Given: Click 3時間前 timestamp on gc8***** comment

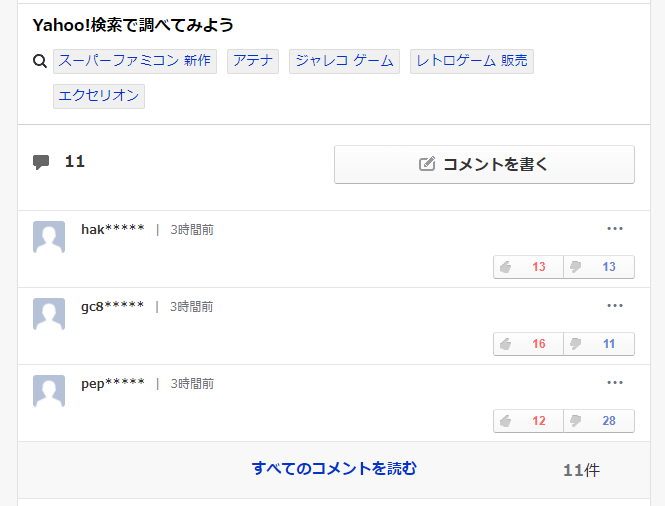Looking at the screenshot, I should [192, 307].
